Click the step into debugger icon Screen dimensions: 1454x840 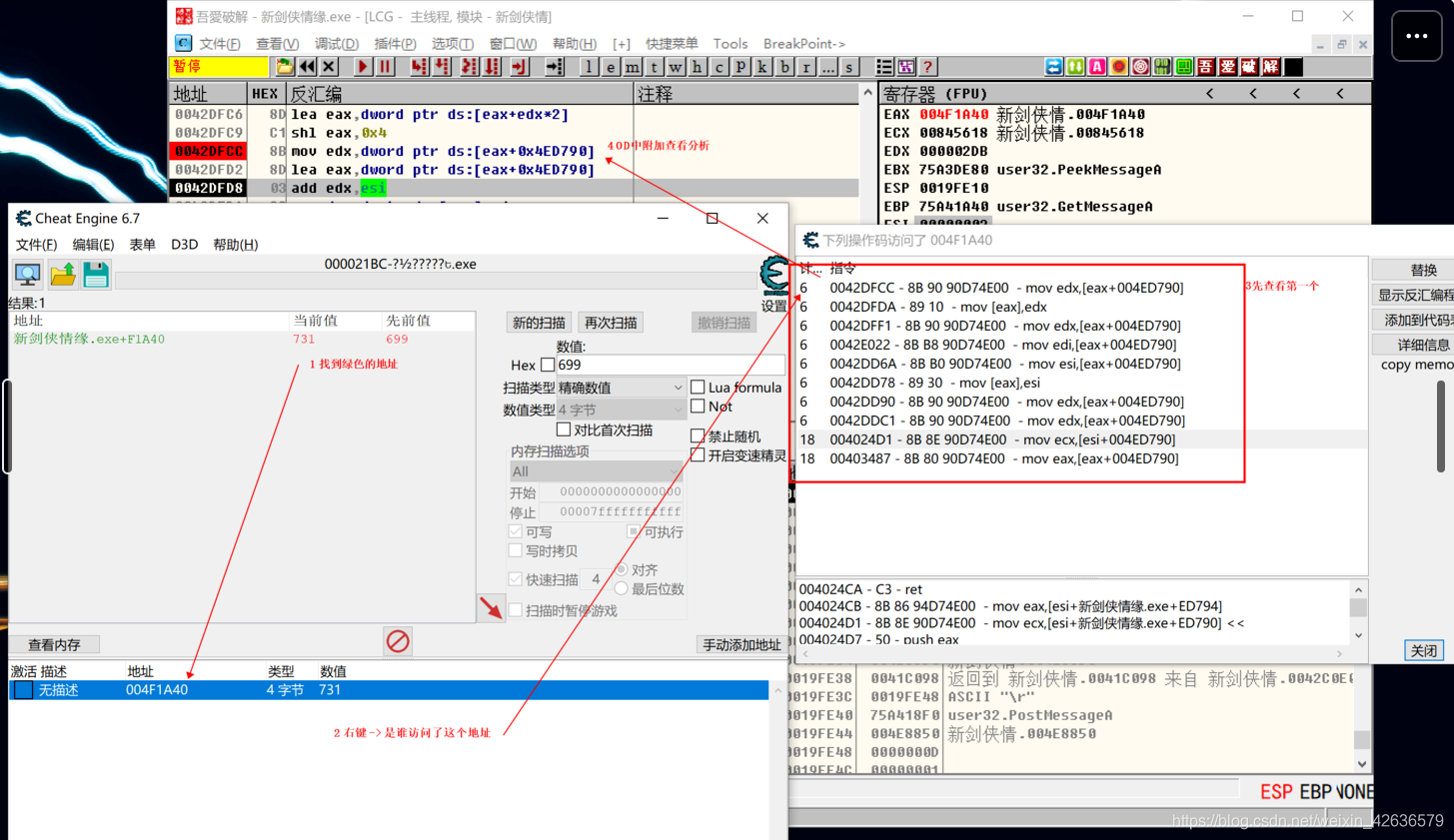tap(419, 67)
